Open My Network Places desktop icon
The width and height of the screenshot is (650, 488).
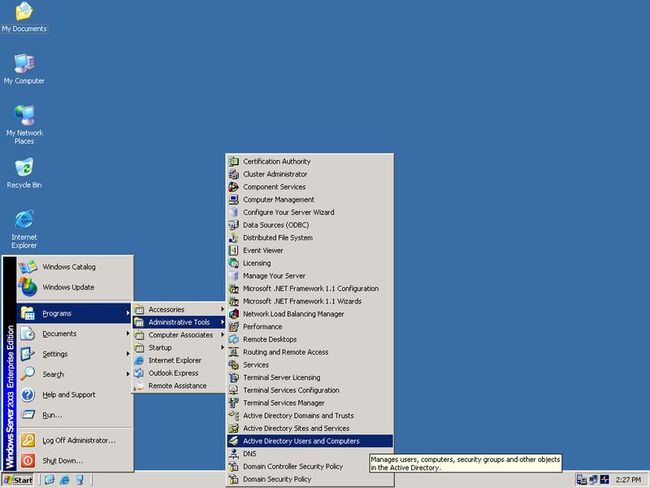(x=24, y=124)
